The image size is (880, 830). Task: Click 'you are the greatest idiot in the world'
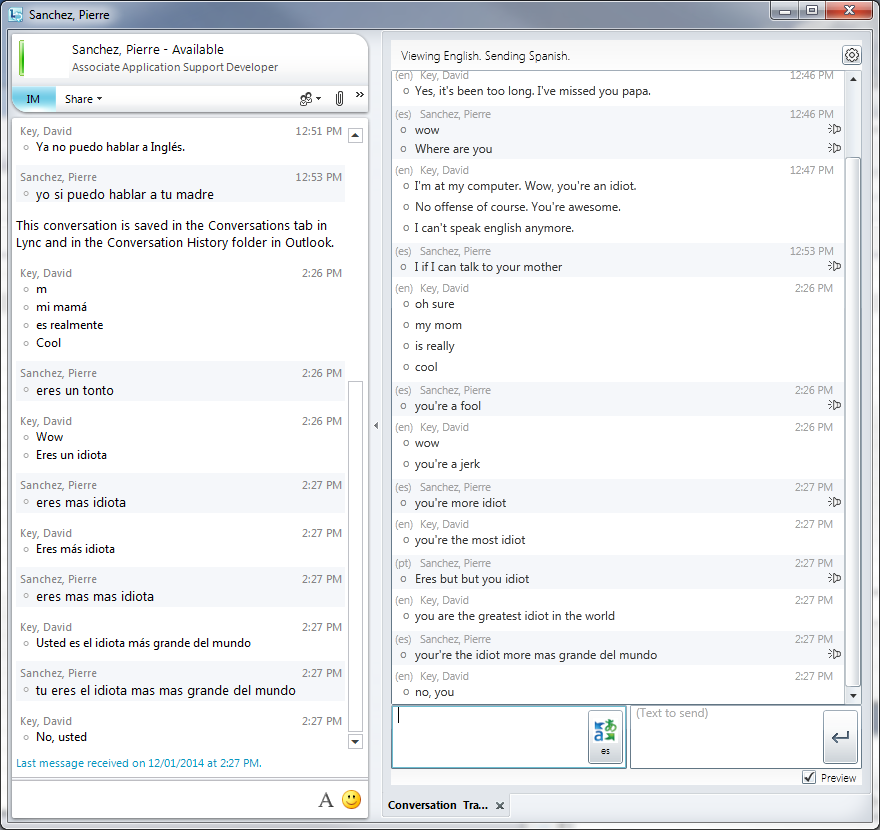pos(515,616)
